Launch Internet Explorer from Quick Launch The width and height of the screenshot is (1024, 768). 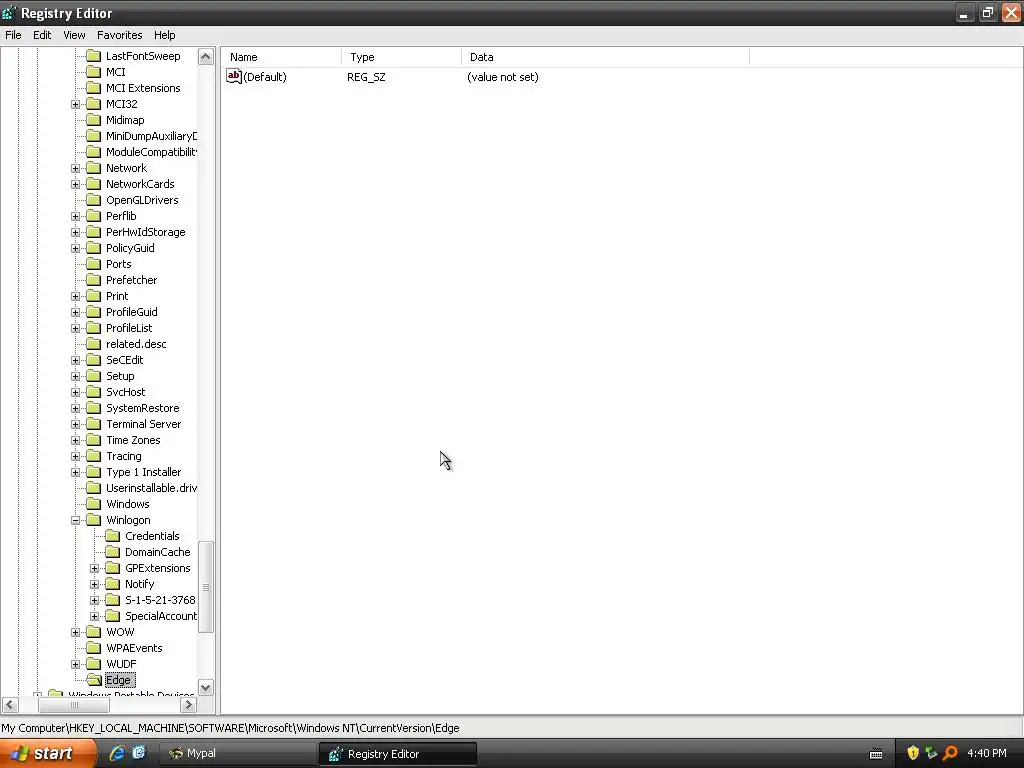click(x=117, y=753)
